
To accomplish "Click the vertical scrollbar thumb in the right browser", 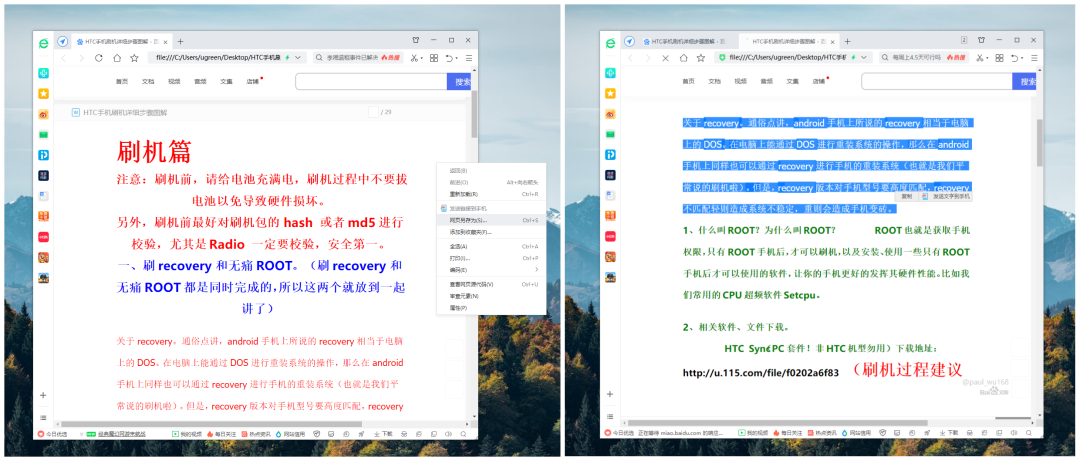I will 1040,143.
